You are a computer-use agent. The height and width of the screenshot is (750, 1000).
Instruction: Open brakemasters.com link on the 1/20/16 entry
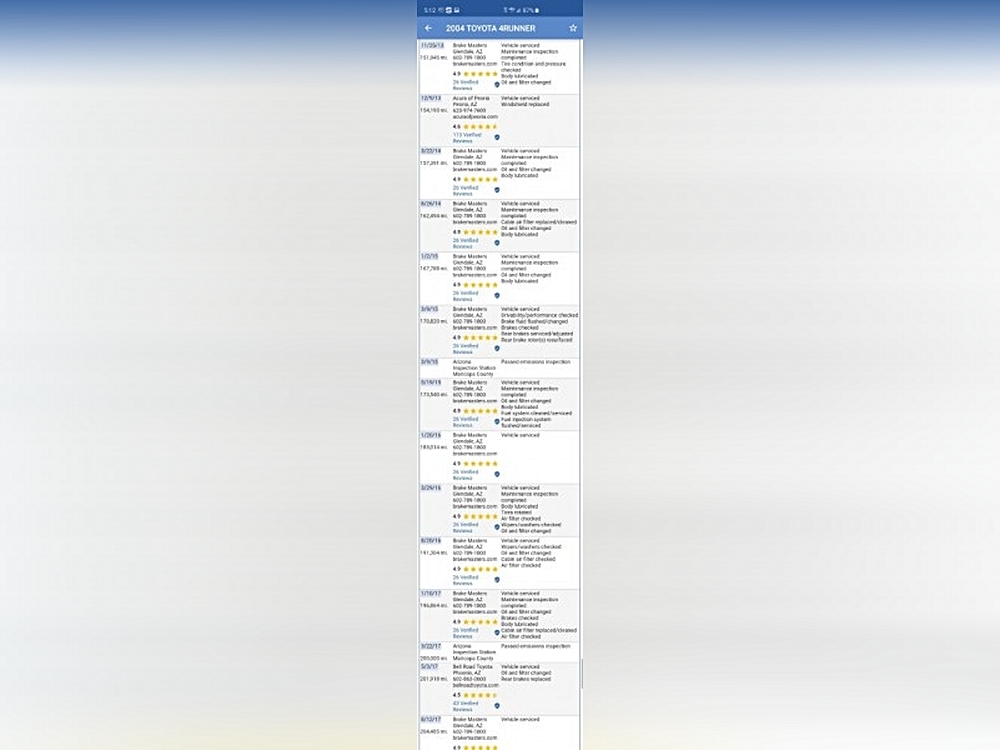[x=475, y=453]
